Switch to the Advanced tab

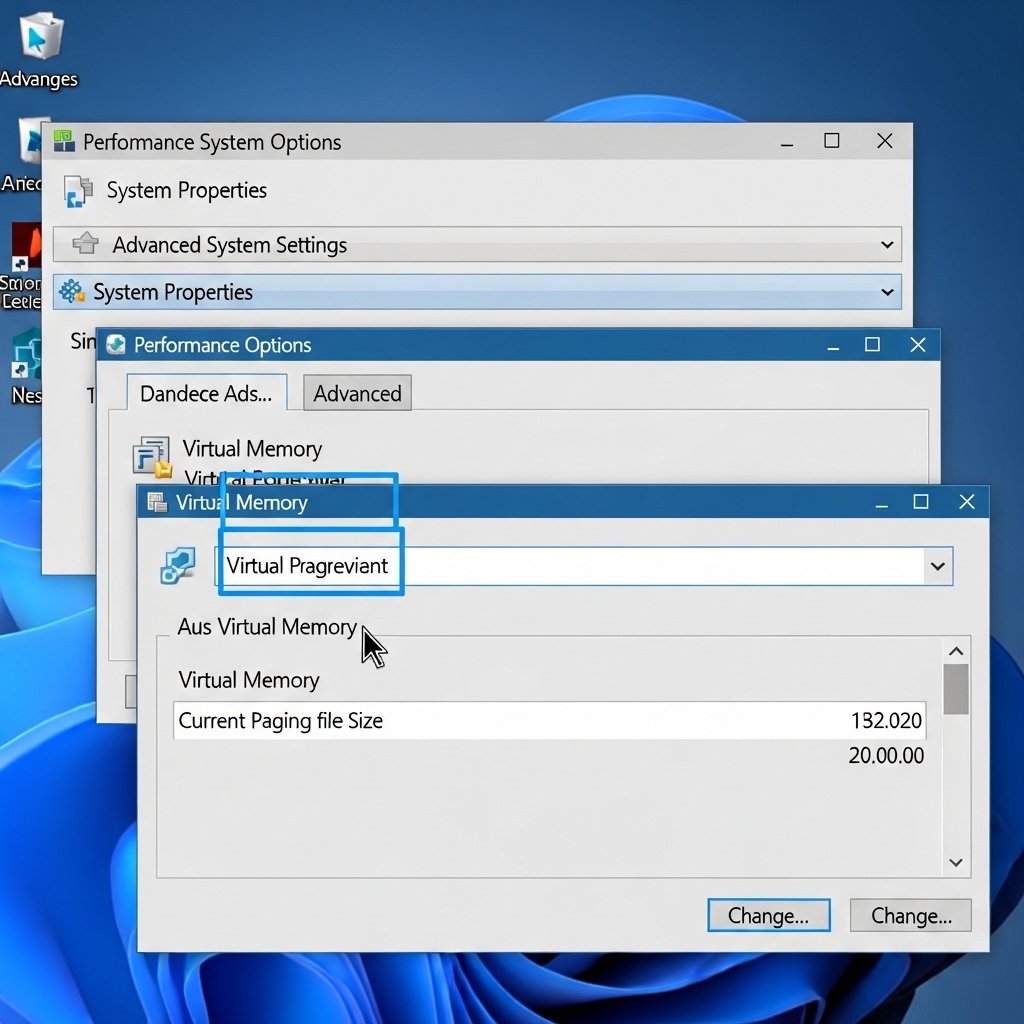[357, 393]
